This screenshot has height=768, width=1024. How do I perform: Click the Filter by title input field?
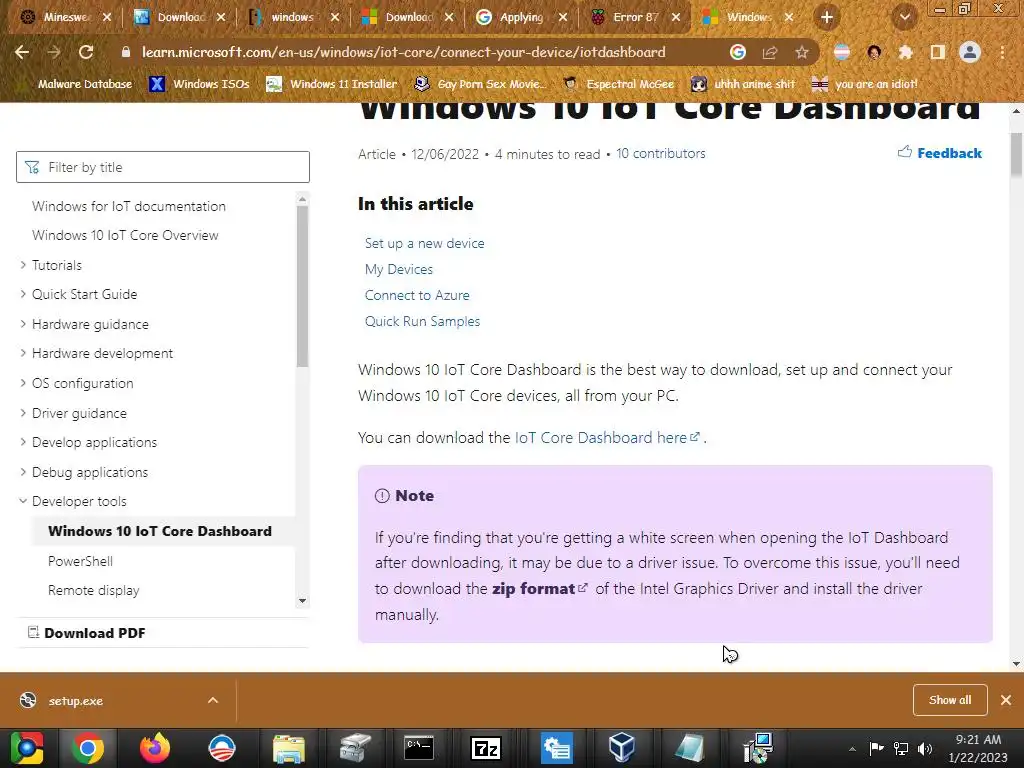click(163, 167)
